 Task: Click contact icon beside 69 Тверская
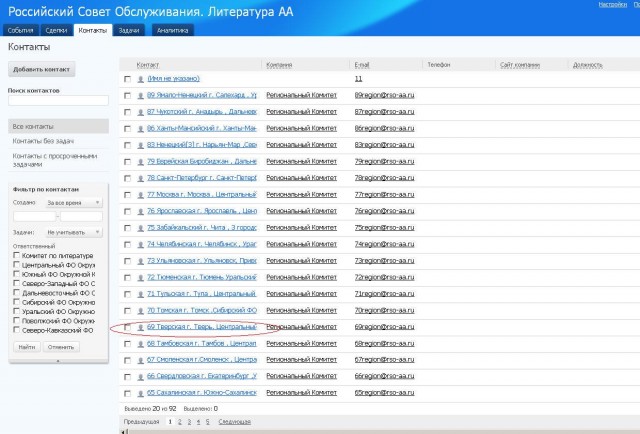(x=140, y=327)
